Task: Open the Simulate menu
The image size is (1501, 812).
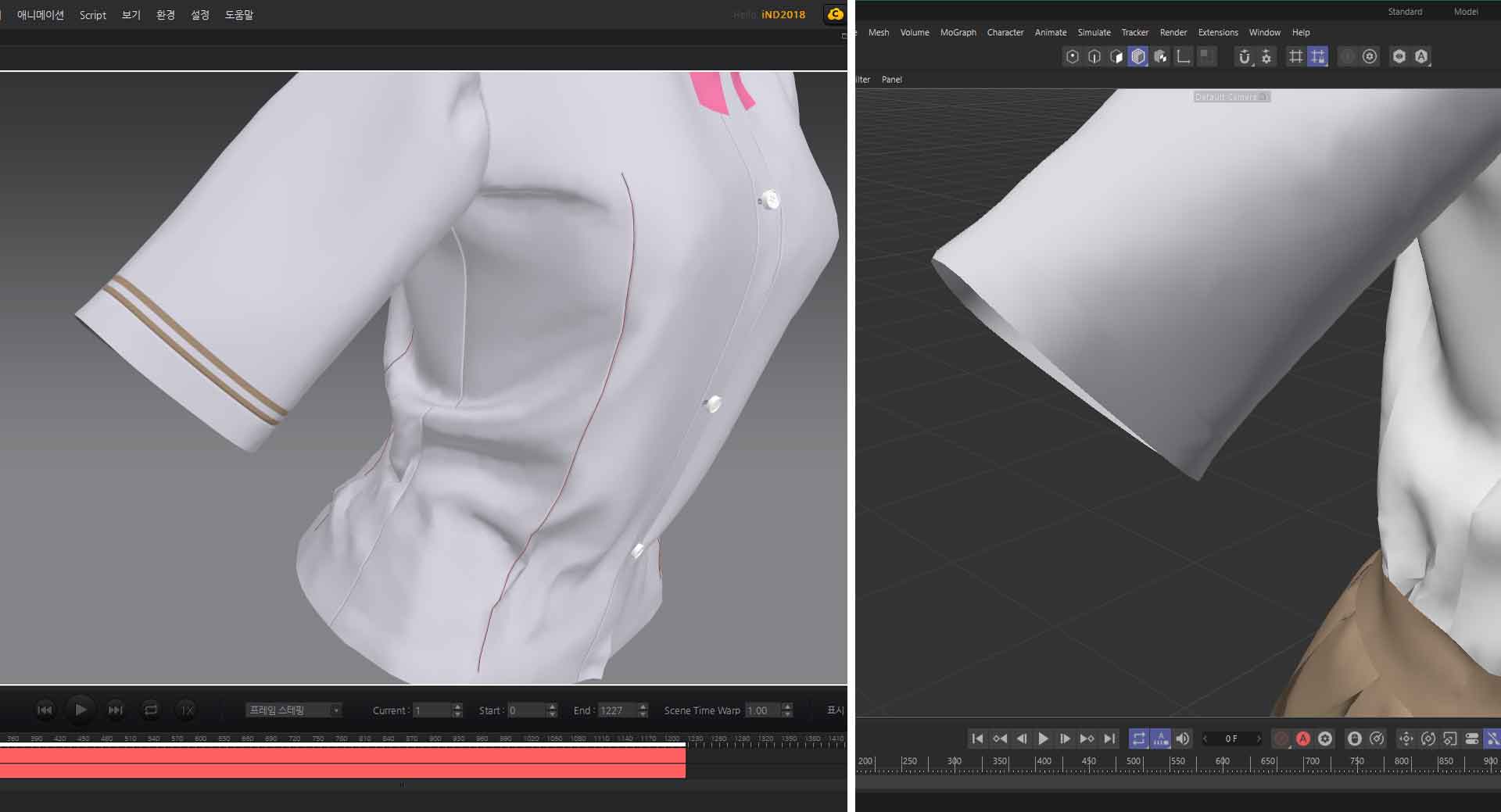Action: pos(1094,32)
